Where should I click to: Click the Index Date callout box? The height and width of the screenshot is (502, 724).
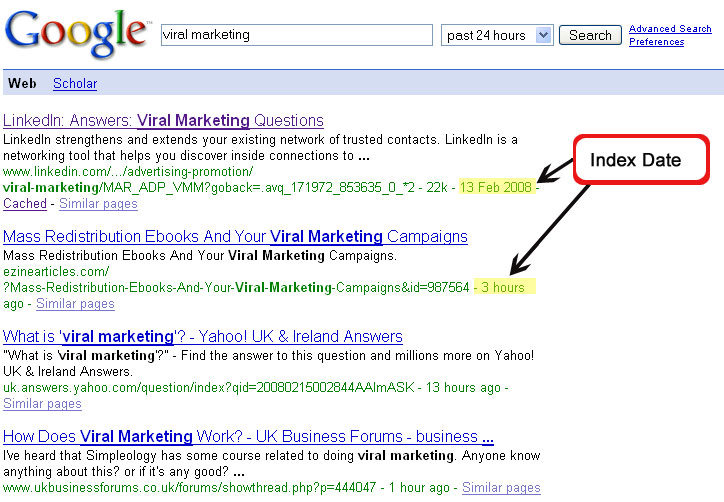pyautogui.click(x=641, y=160)
